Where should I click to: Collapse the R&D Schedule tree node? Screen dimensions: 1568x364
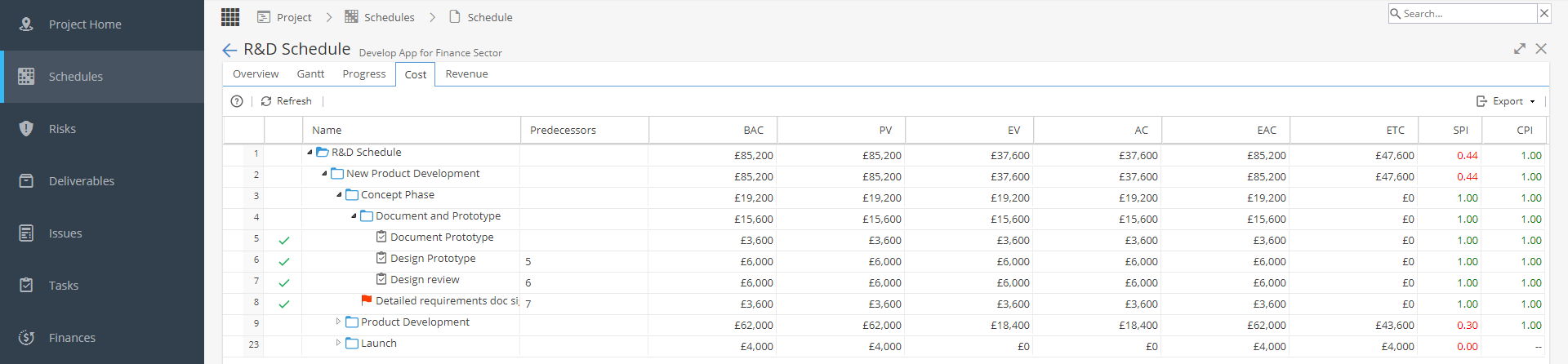(x=310, y=153)
